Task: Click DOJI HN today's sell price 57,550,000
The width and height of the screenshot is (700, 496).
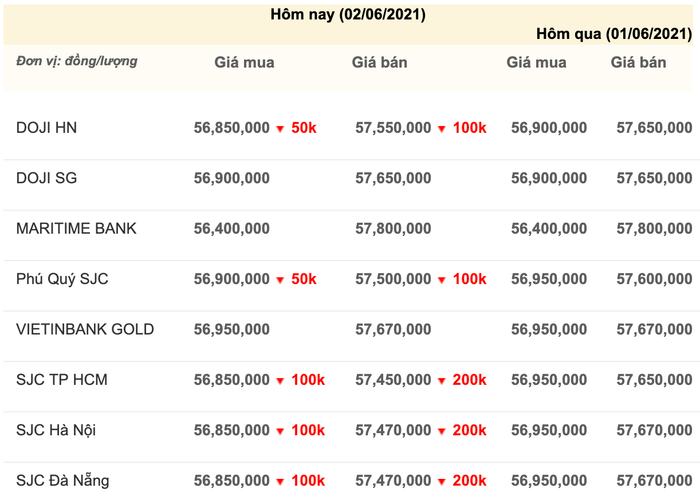Action: (393, 128)
